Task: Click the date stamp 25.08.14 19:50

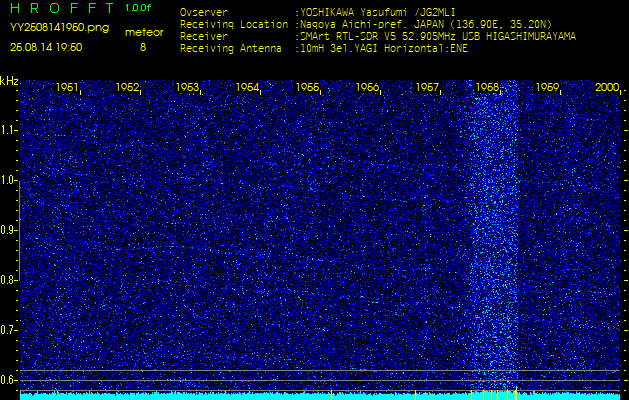Action: pos(46,47)
